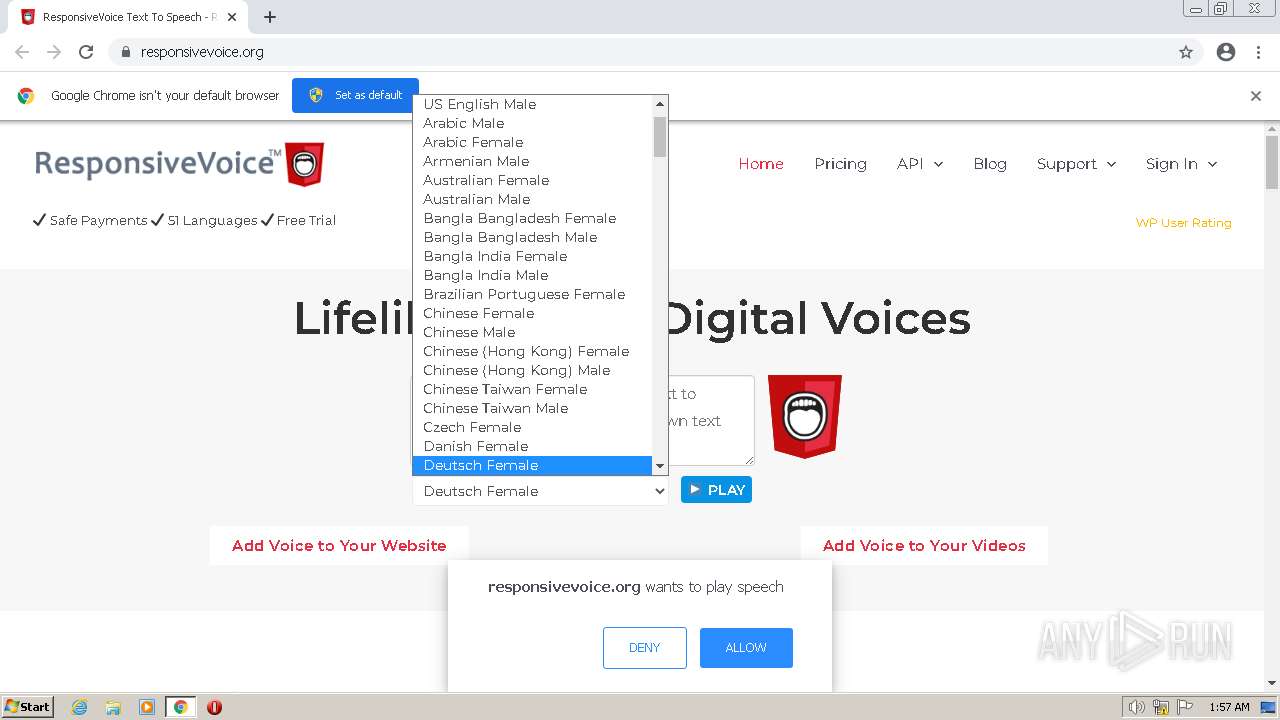
Task: Click the padlock site info icon
Action: (125, 52)
